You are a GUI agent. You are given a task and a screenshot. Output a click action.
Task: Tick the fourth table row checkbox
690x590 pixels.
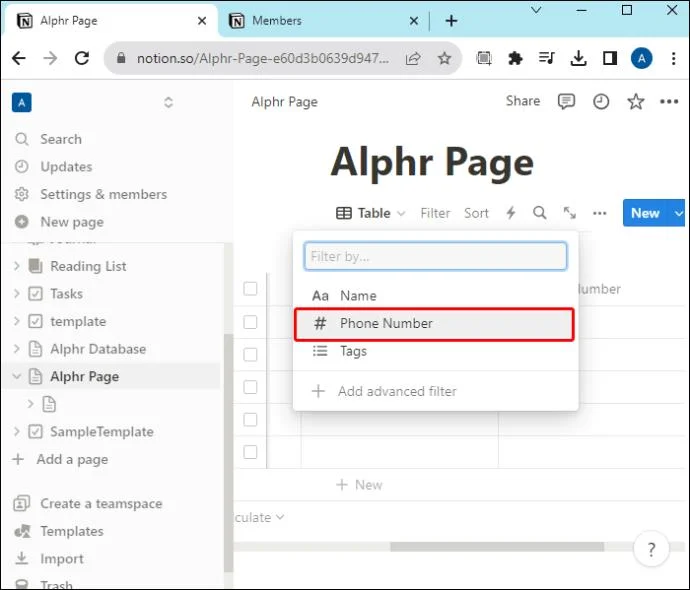point(250,420)
